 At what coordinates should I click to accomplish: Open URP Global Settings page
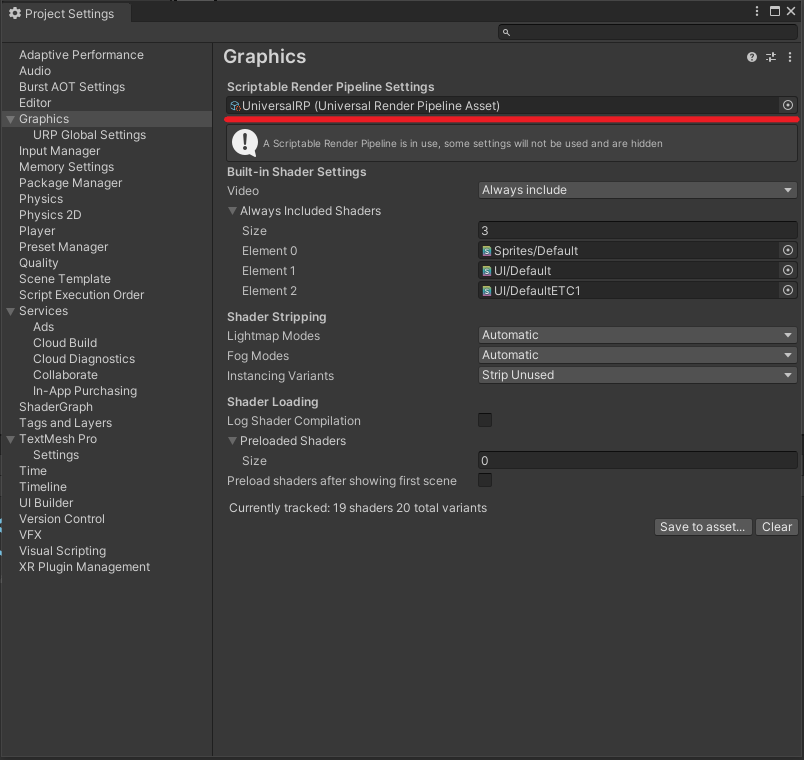(x=88, y=134)
